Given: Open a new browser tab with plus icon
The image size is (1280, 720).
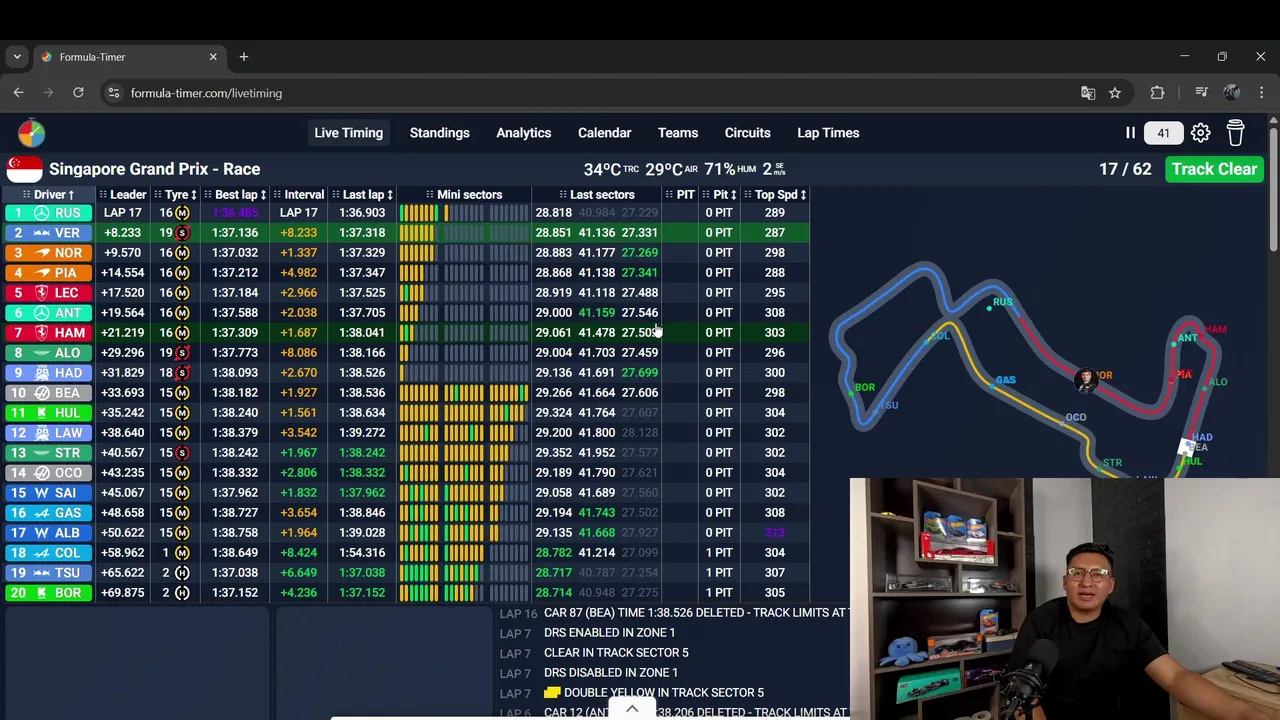Looking at the screenshot, I should [x=243, y=57].
